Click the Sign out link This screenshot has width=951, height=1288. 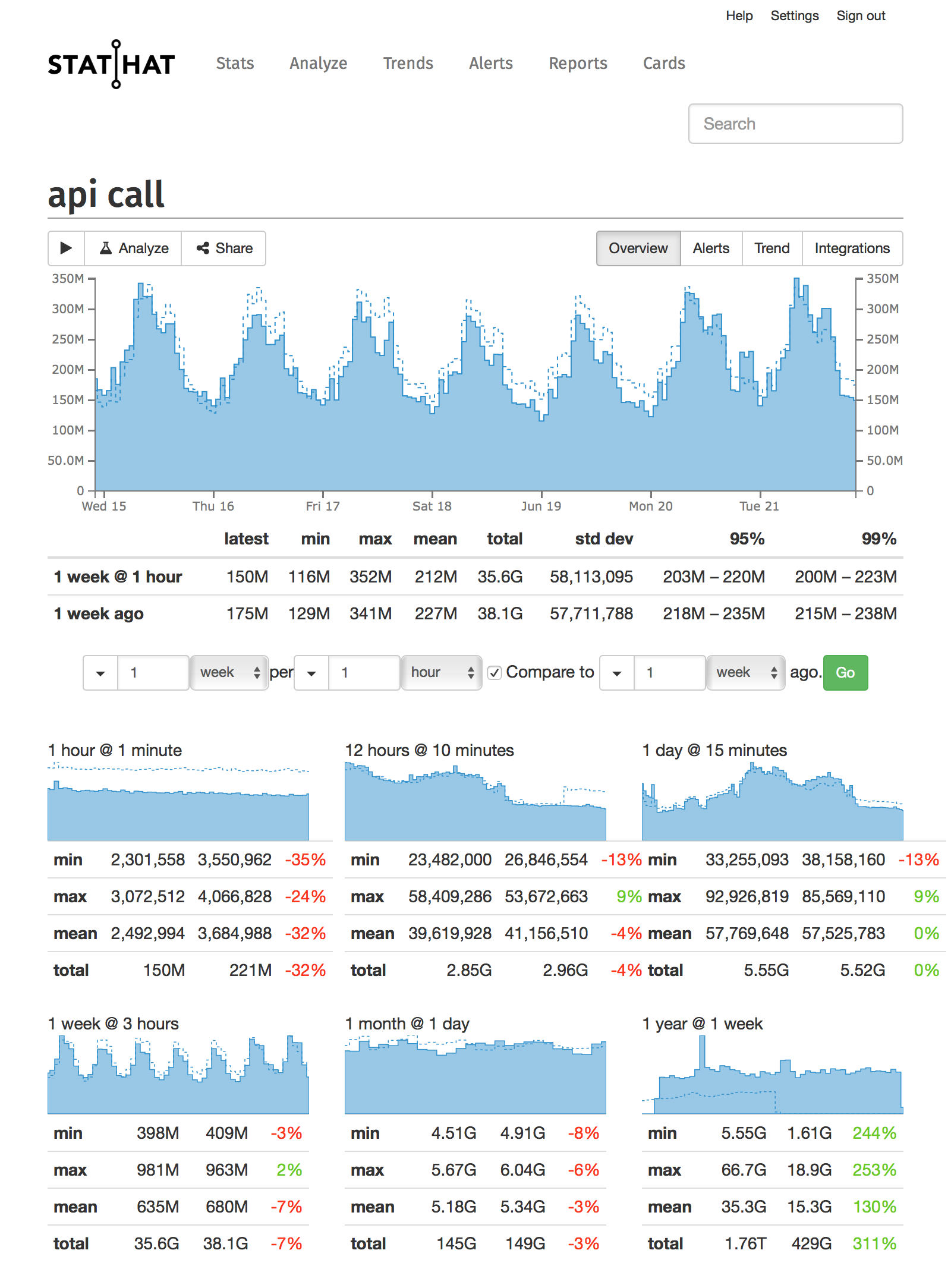[861, 15]
